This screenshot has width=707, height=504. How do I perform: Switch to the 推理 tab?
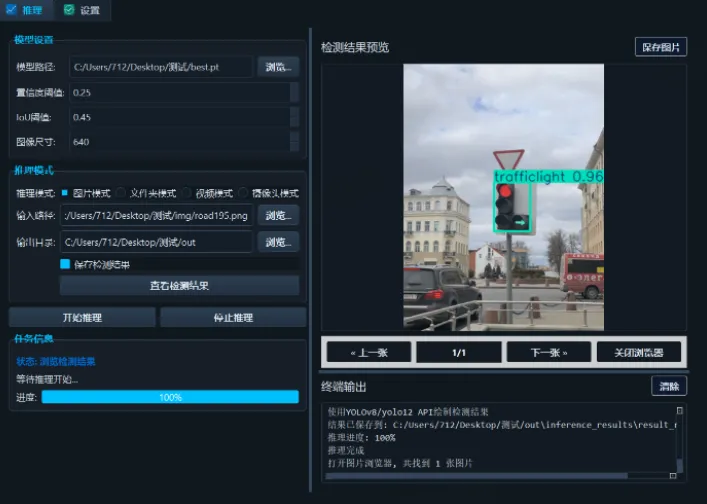(x=25, y=10)
